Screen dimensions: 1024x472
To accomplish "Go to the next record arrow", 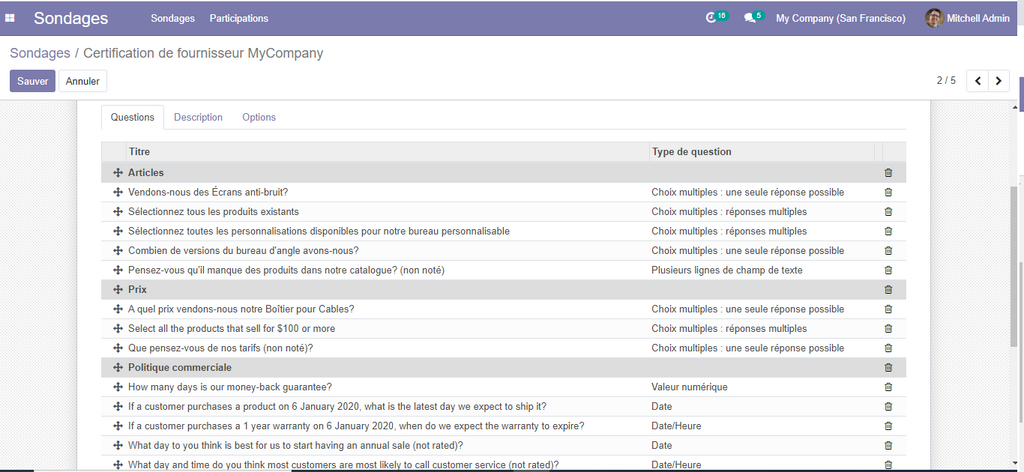I will (x=998, y=81).
